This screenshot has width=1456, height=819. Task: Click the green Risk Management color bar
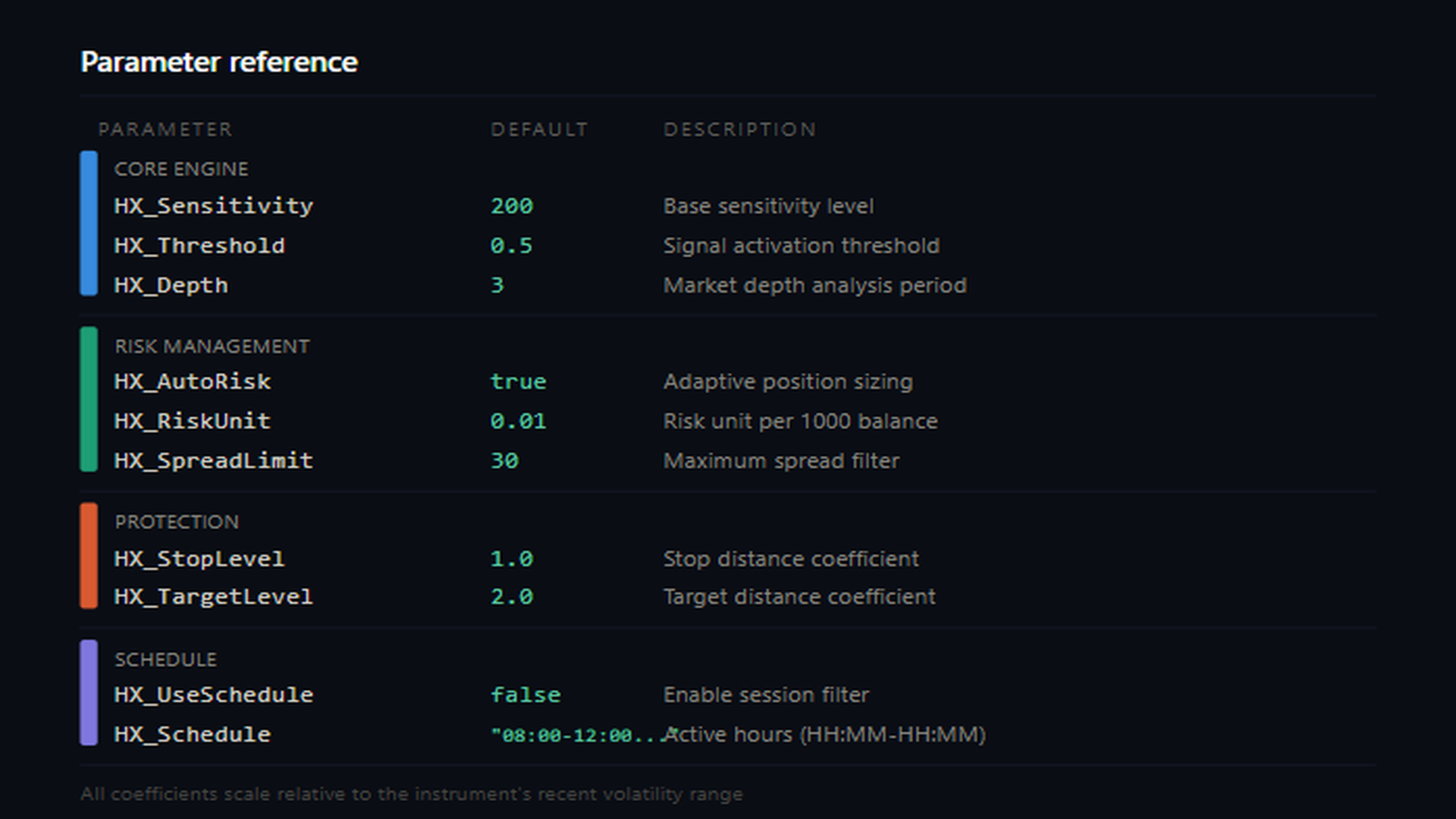click(x=89, y=399)
